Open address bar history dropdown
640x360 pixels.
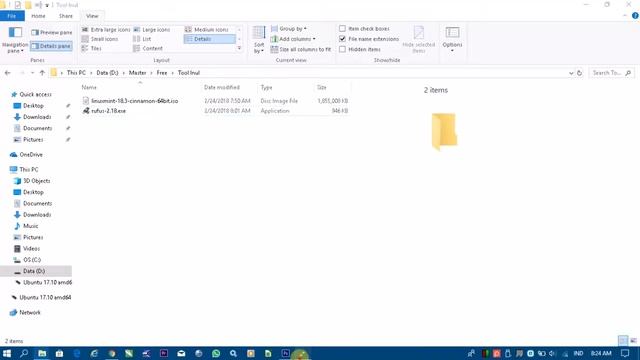[x=571, y=73]
